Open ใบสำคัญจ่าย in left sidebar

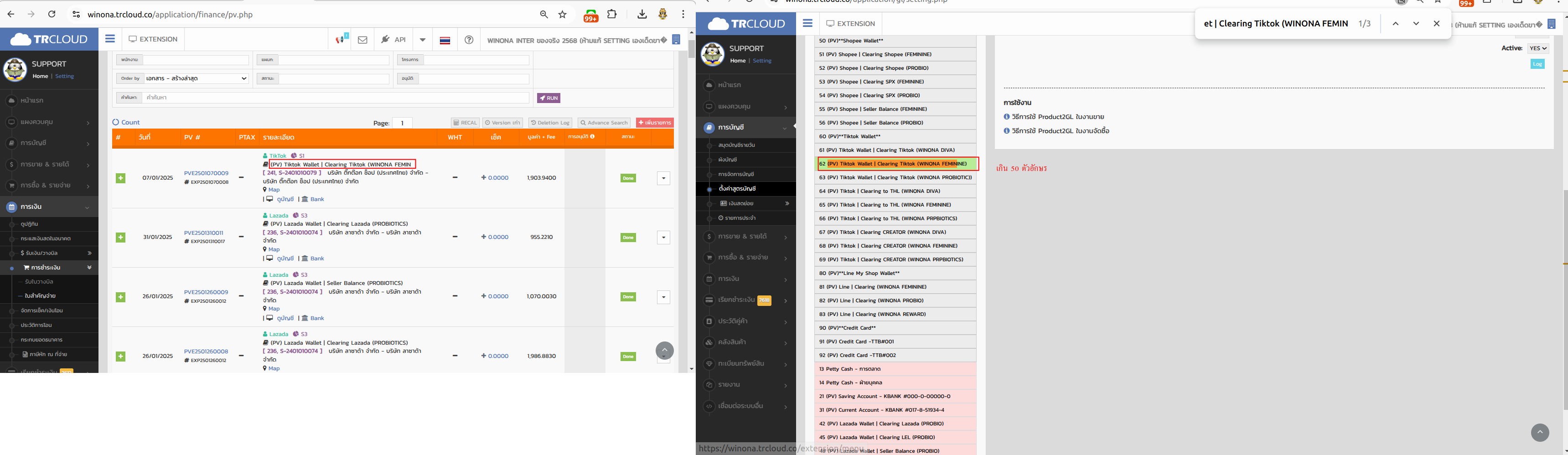point(40,295)
